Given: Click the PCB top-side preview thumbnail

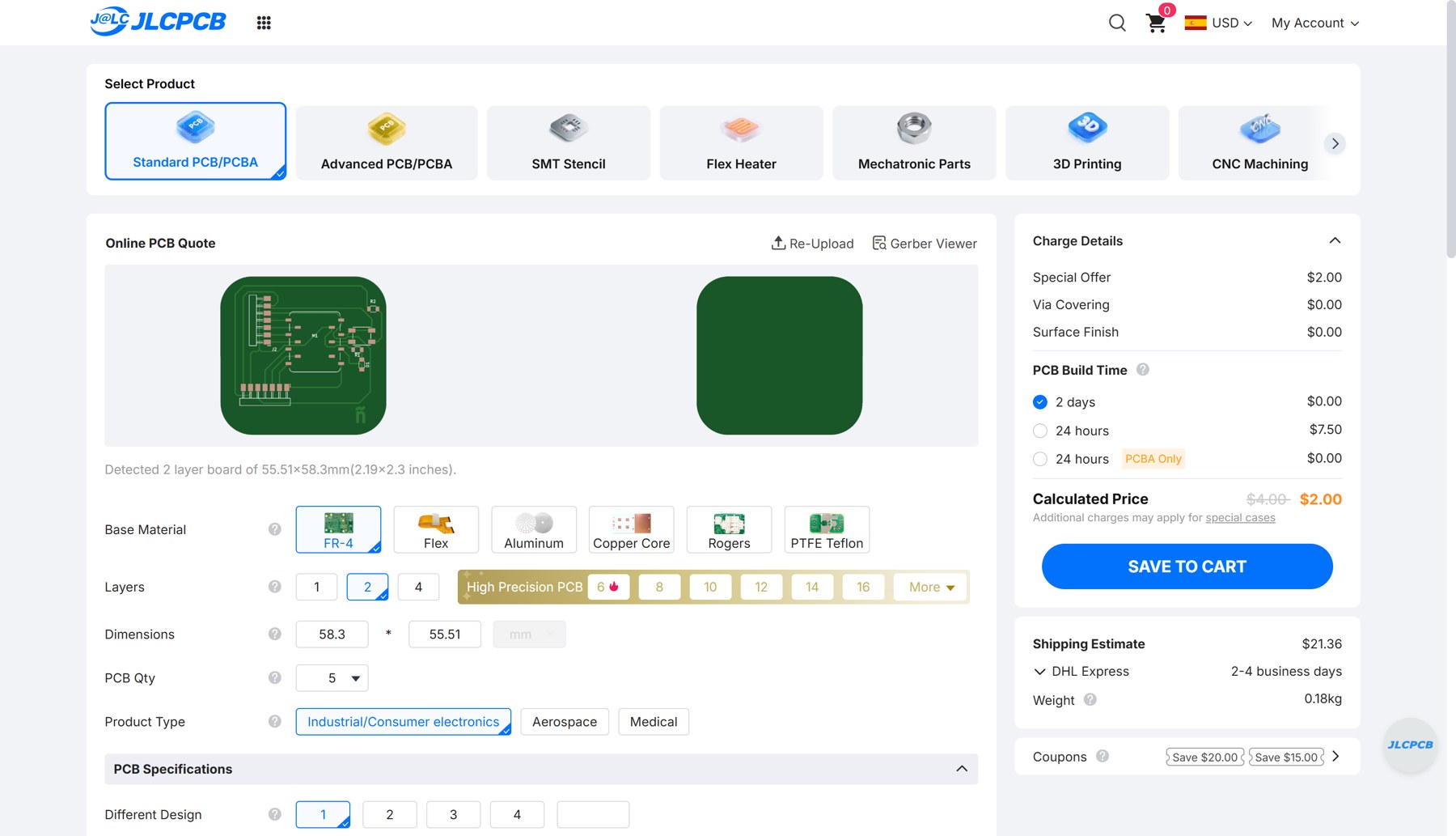Looking at the screenshot, I should 303,355.
